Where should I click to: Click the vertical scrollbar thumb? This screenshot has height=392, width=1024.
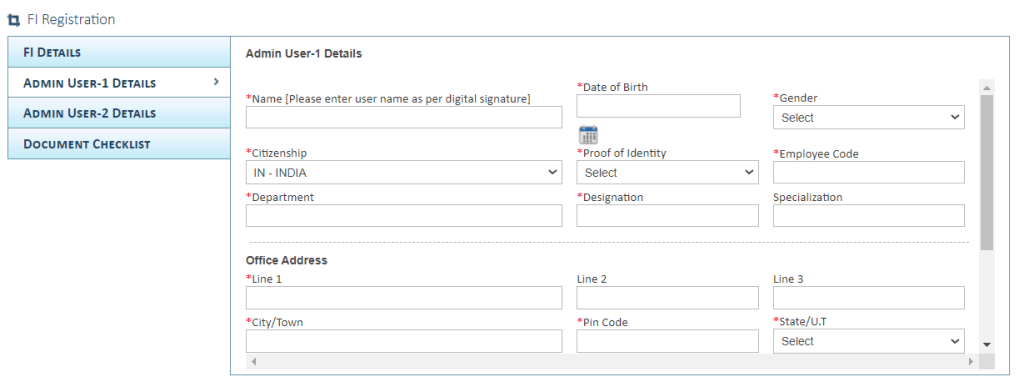(x=987, y=173)
